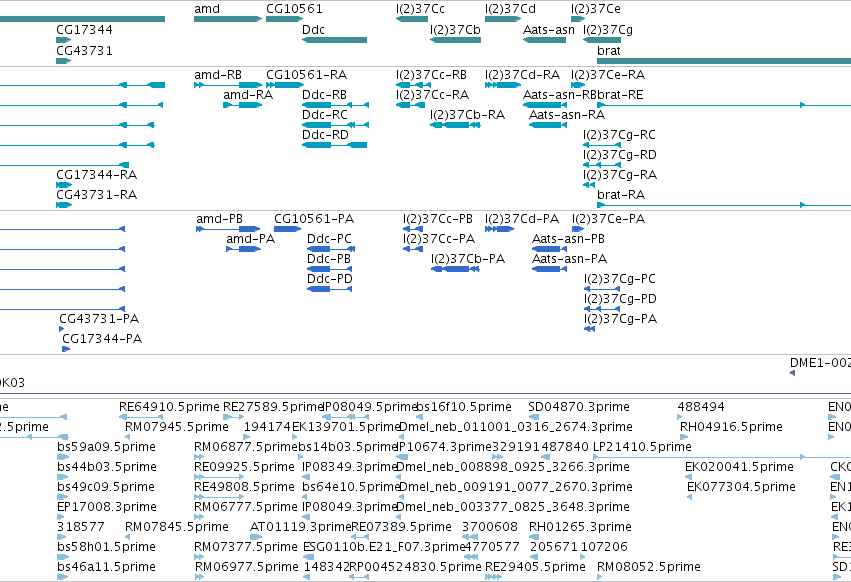The height and width of the screenshot is (582, 851).
Task: Select the EK077304.5prime EST label
Action: click(741, 487)
